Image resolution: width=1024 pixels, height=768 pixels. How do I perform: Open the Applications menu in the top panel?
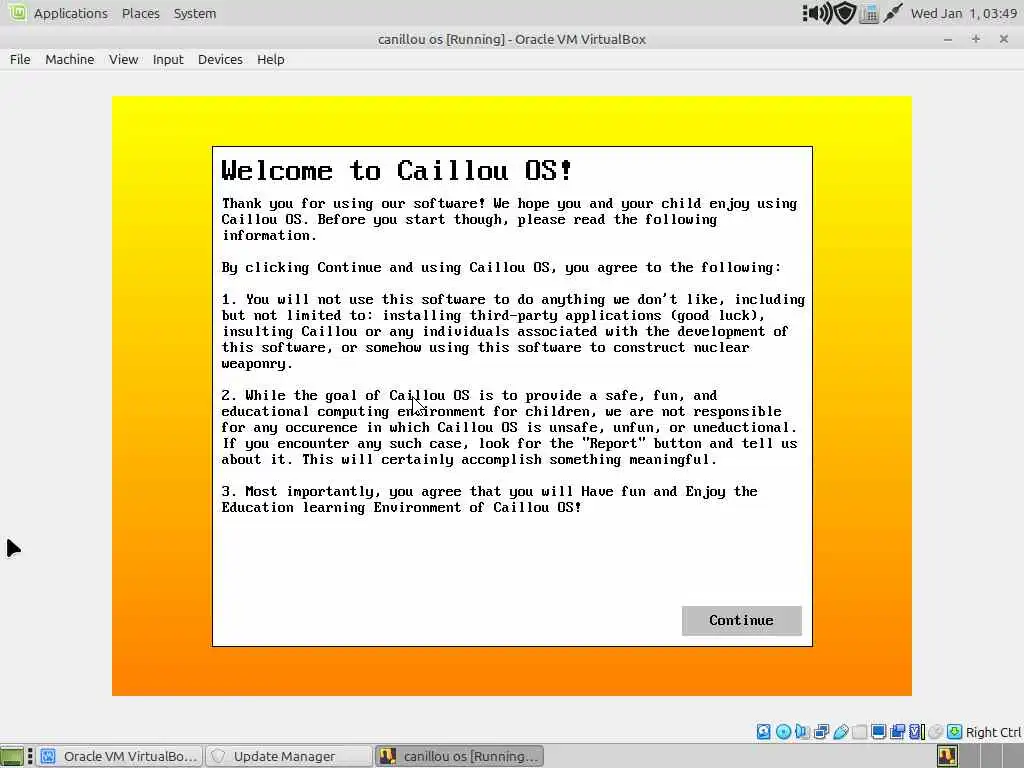tap(71, 13)
